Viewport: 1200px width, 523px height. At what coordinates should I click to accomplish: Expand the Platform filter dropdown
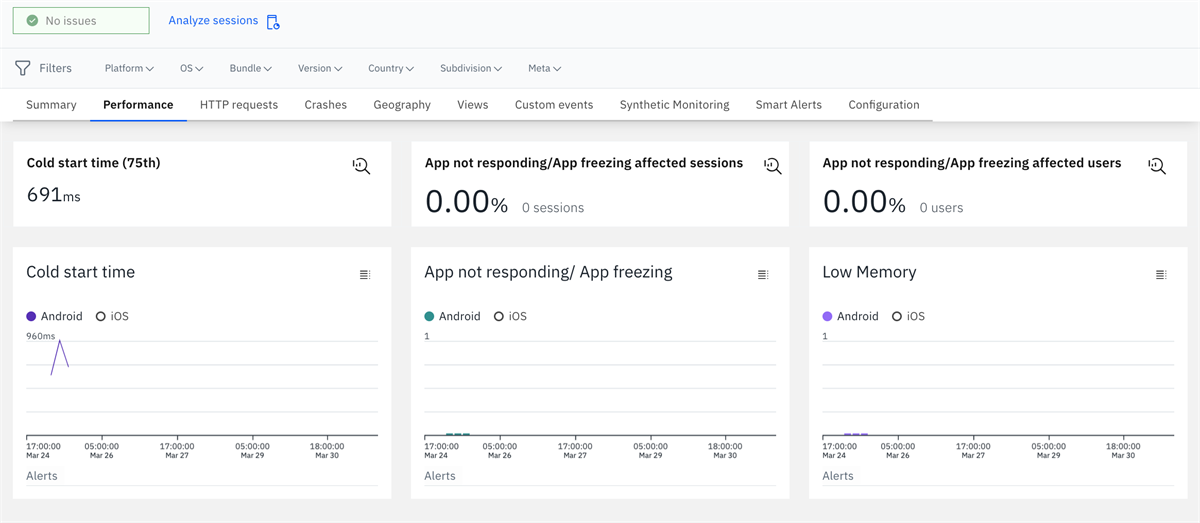click(129, 68)
